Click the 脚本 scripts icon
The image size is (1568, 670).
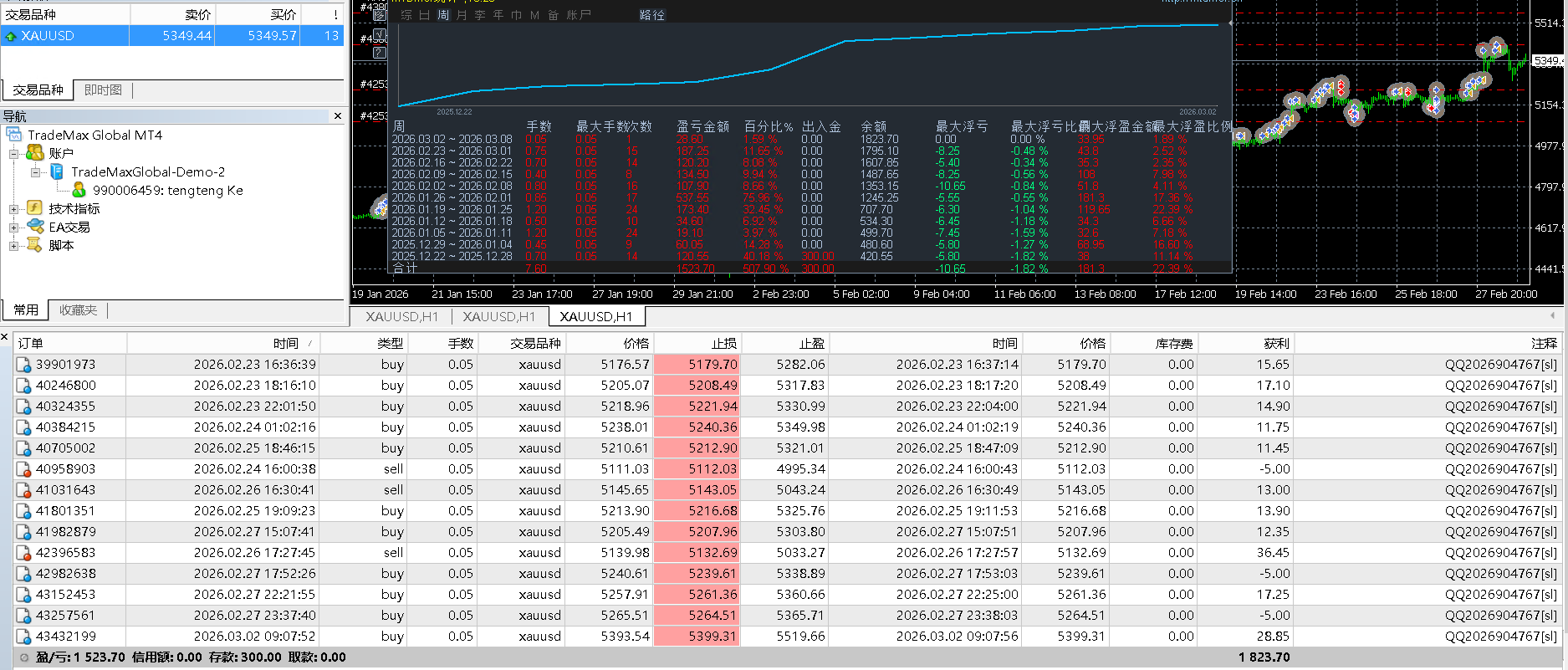[35, 245]
